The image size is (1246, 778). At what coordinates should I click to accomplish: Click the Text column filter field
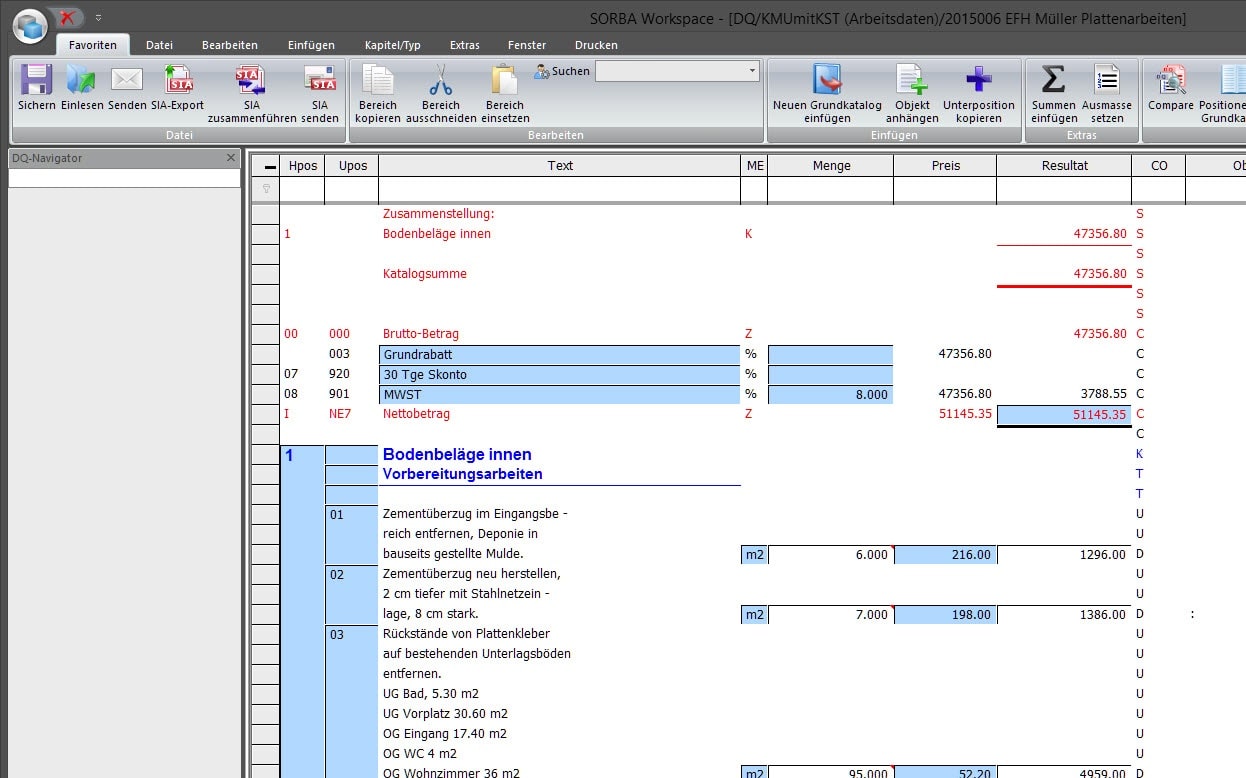coord(560,189)
